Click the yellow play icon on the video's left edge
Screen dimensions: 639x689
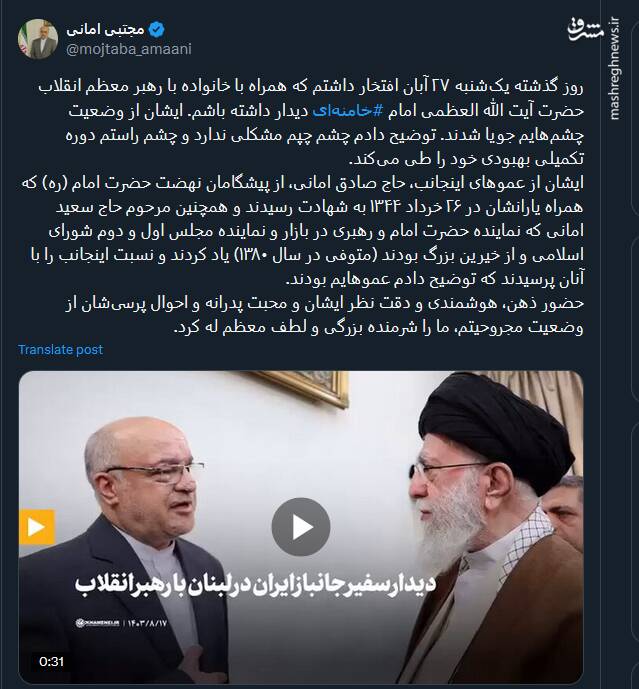(36, 527)
